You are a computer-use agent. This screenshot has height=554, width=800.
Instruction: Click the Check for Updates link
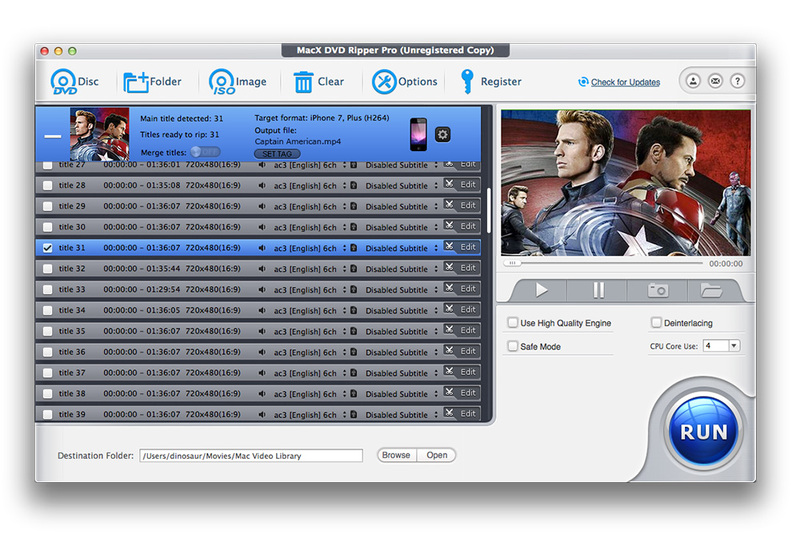click(x=625, y=82)
